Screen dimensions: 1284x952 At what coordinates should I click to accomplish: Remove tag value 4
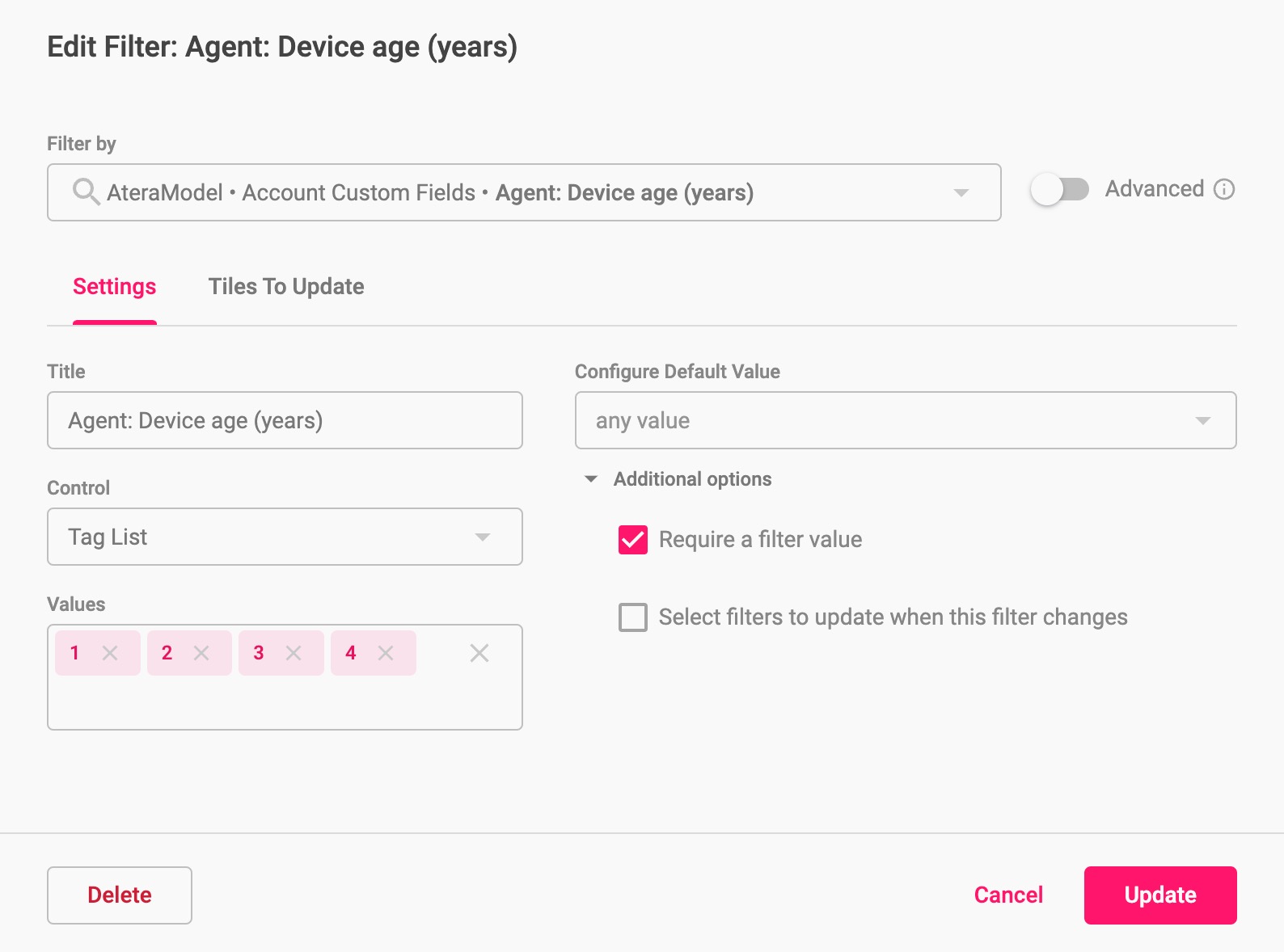[x=386, y=653]
